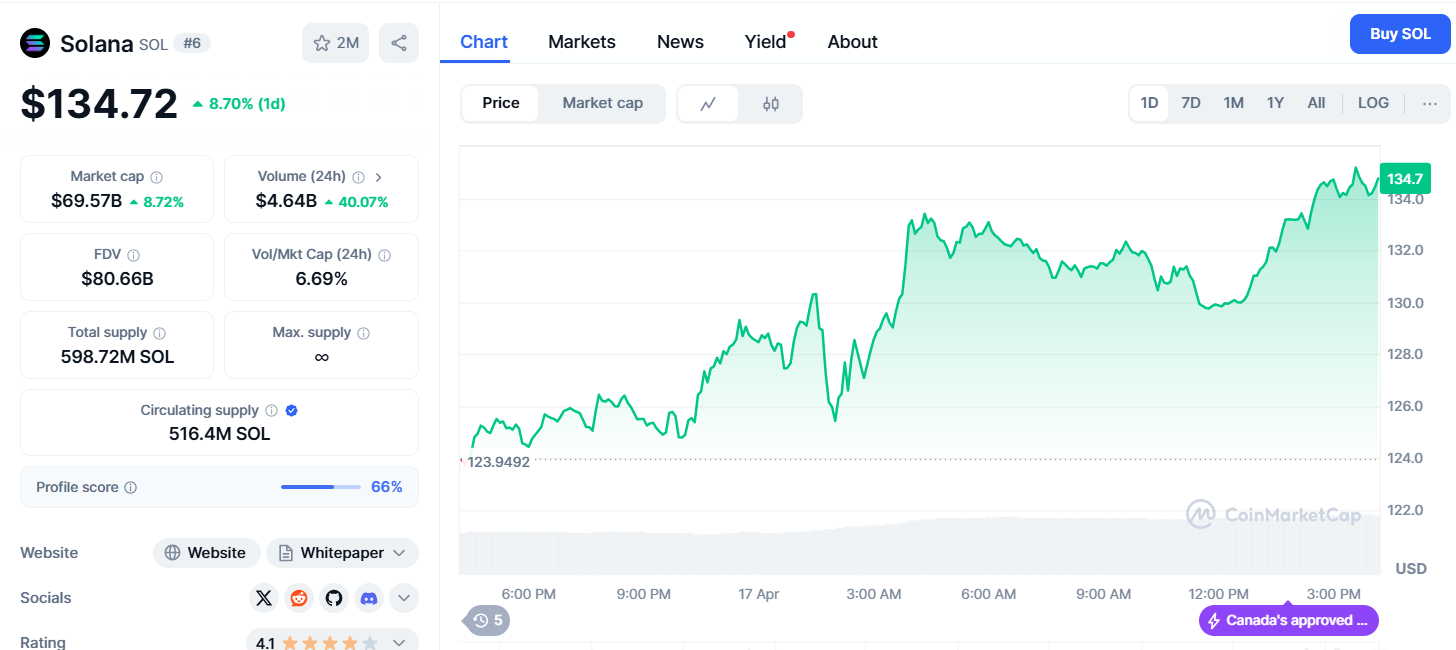The width and height of the screenshot is (1456, 650).
Task: Click the Profile score progress bar
Action: click(321, 487)
